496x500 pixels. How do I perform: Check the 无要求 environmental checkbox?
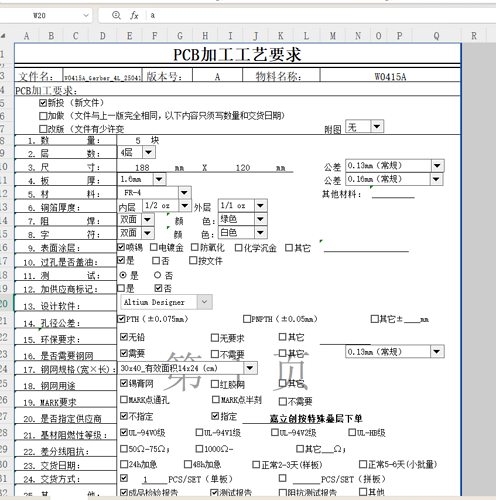[x=215, y=338]
